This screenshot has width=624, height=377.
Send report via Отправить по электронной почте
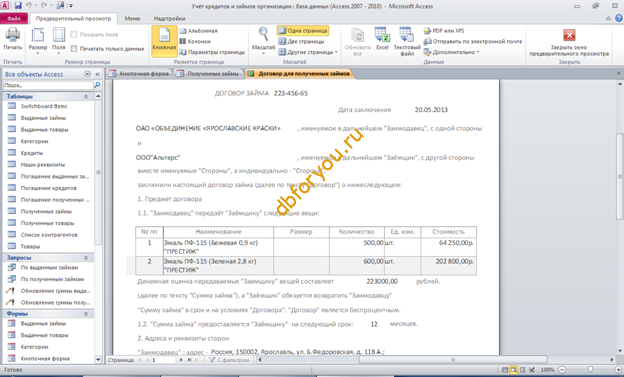click(473, 41)
